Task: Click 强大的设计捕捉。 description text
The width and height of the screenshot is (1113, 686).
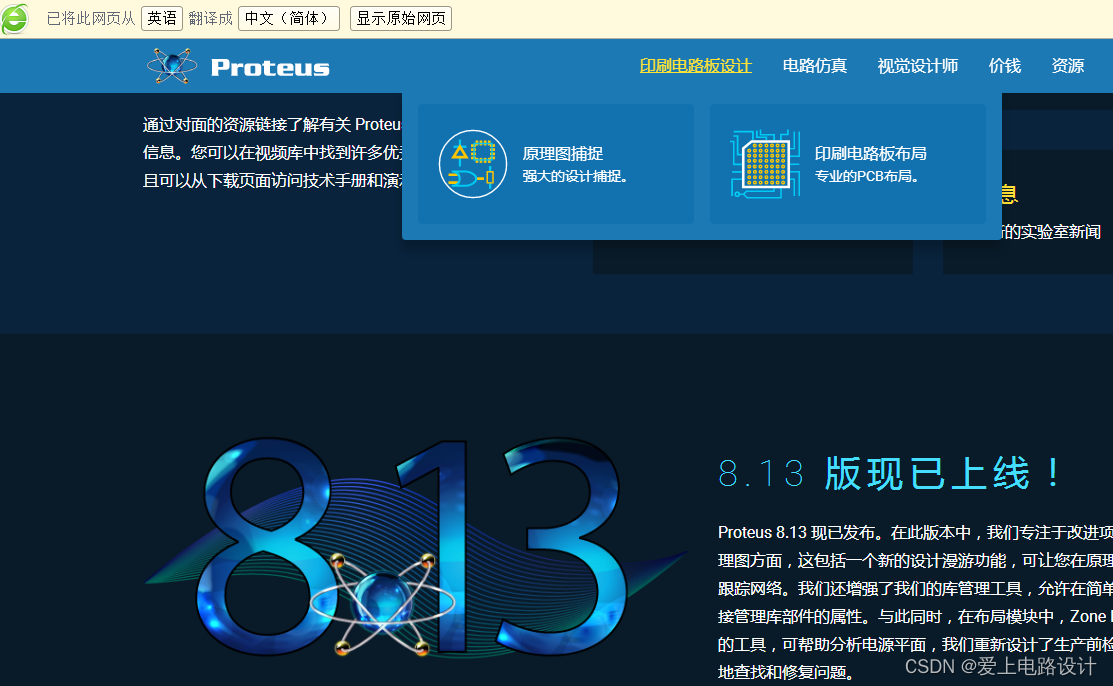Action: point(575,176)
